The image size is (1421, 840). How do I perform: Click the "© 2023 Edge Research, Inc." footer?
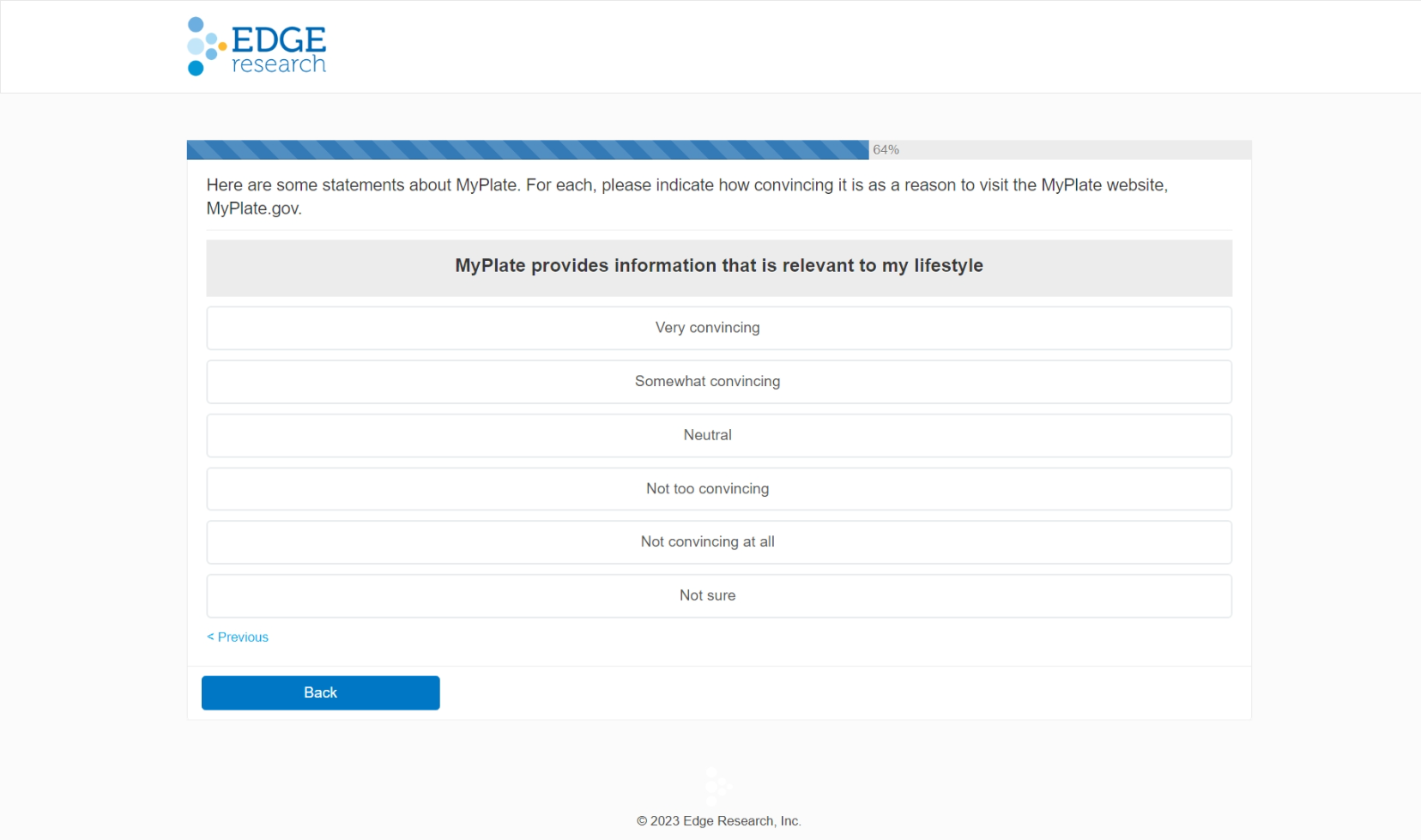[x=719, y=821]
